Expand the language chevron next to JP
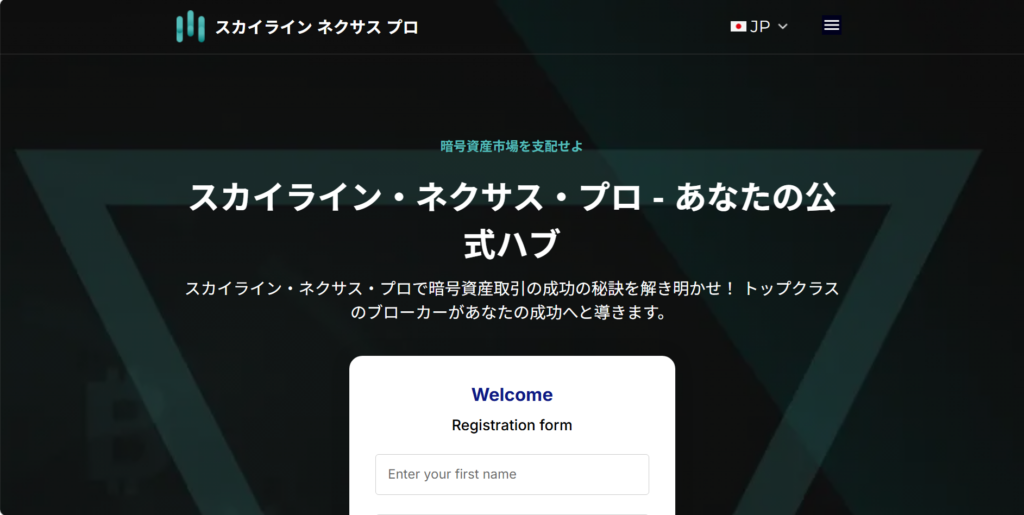The width and height of the screenshot is (1024, 515). pos(783,27)
